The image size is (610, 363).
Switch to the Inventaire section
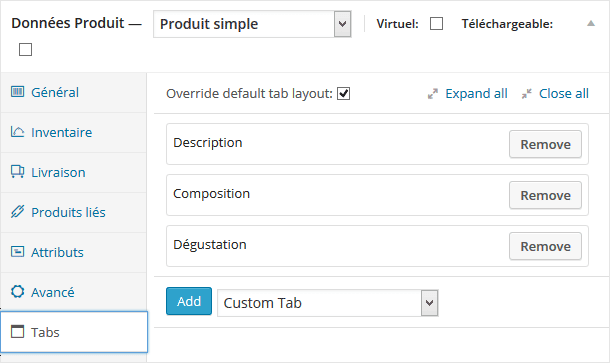pyautogui.click(x=74, y=132)
